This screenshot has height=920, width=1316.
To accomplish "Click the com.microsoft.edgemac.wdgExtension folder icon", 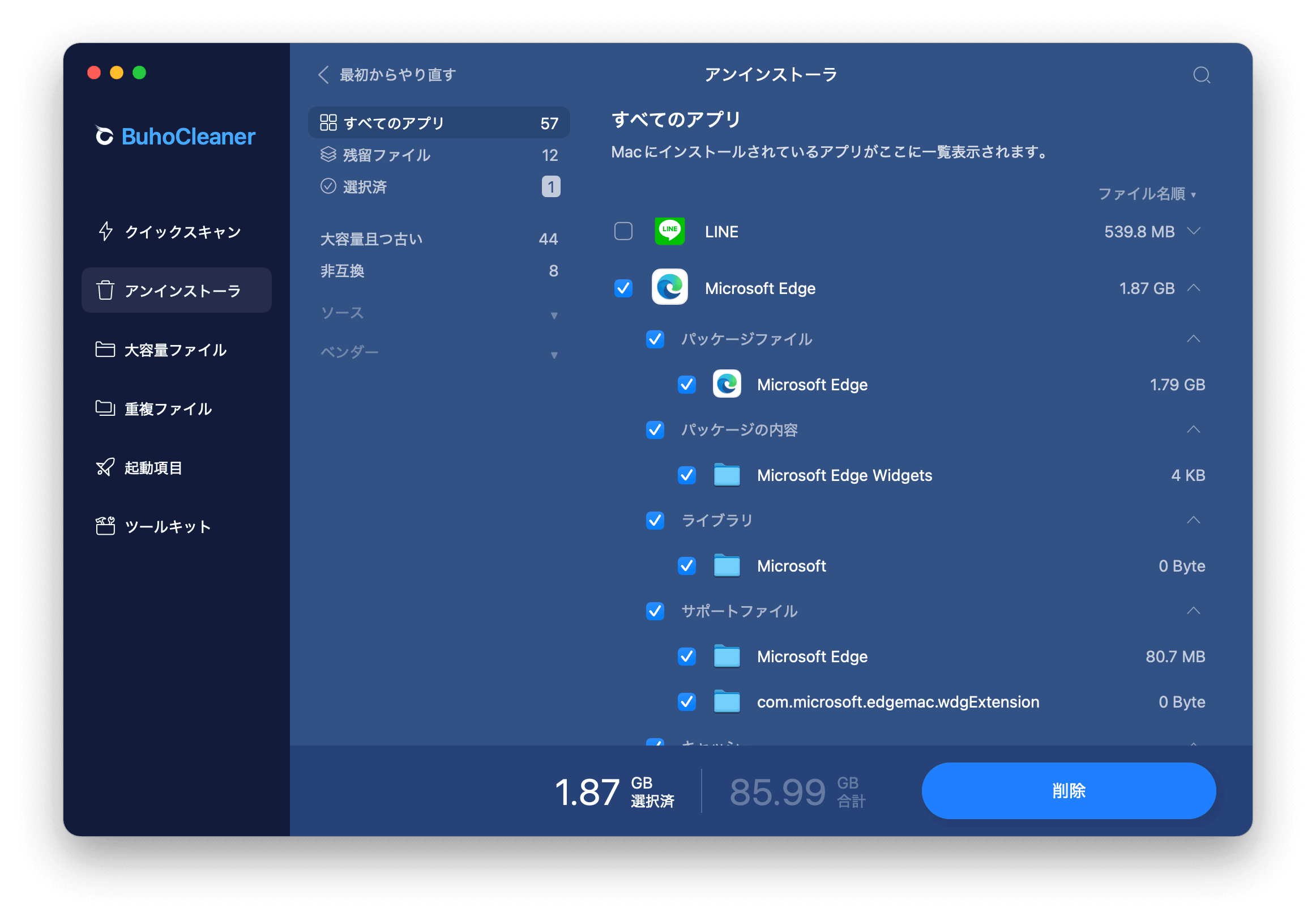I will pos(727,701).
